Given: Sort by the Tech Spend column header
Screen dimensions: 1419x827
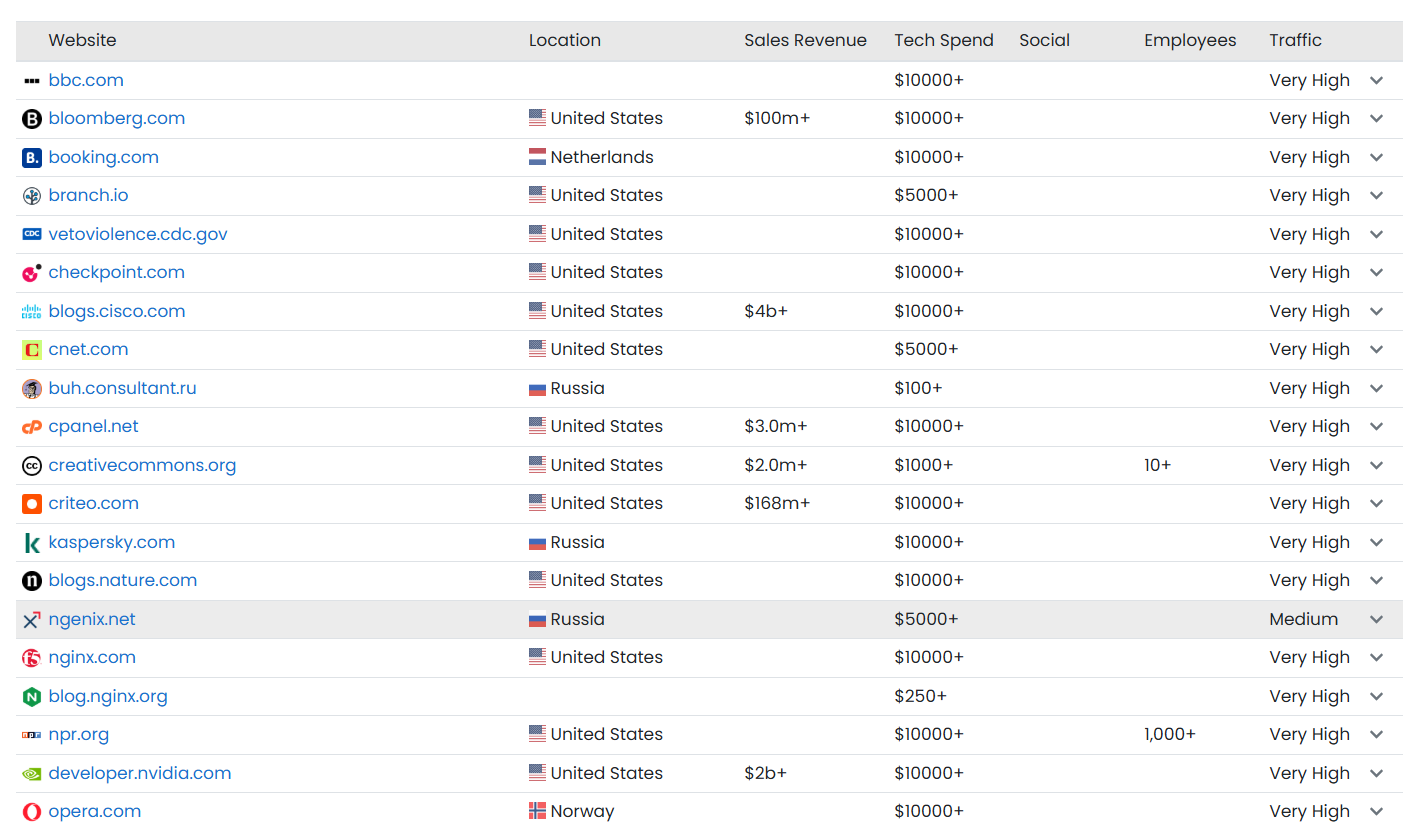Looking at the screenshot, I should [x=944, y=40].
